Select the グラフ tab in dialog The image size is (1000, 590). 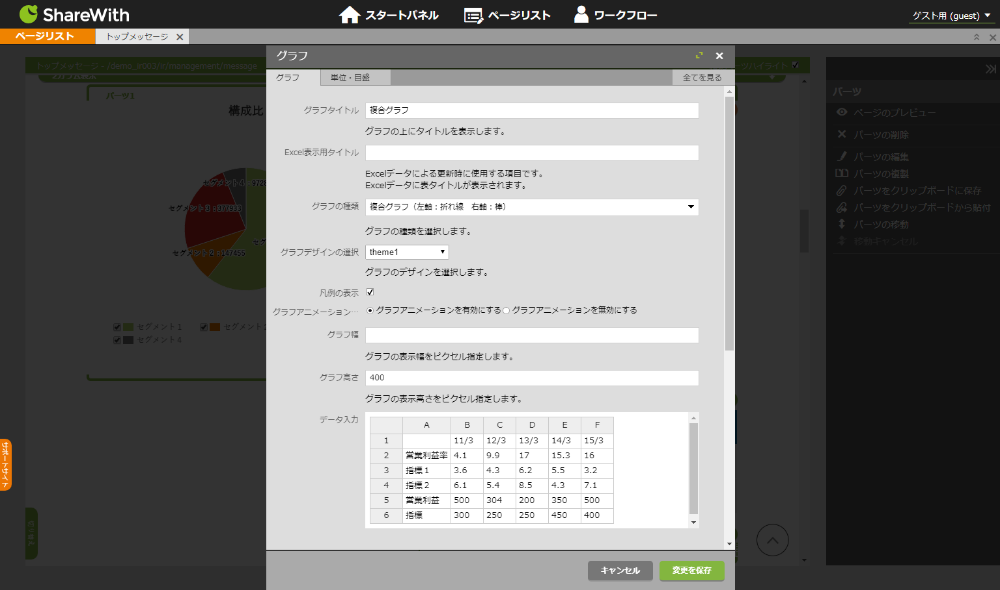289,77
